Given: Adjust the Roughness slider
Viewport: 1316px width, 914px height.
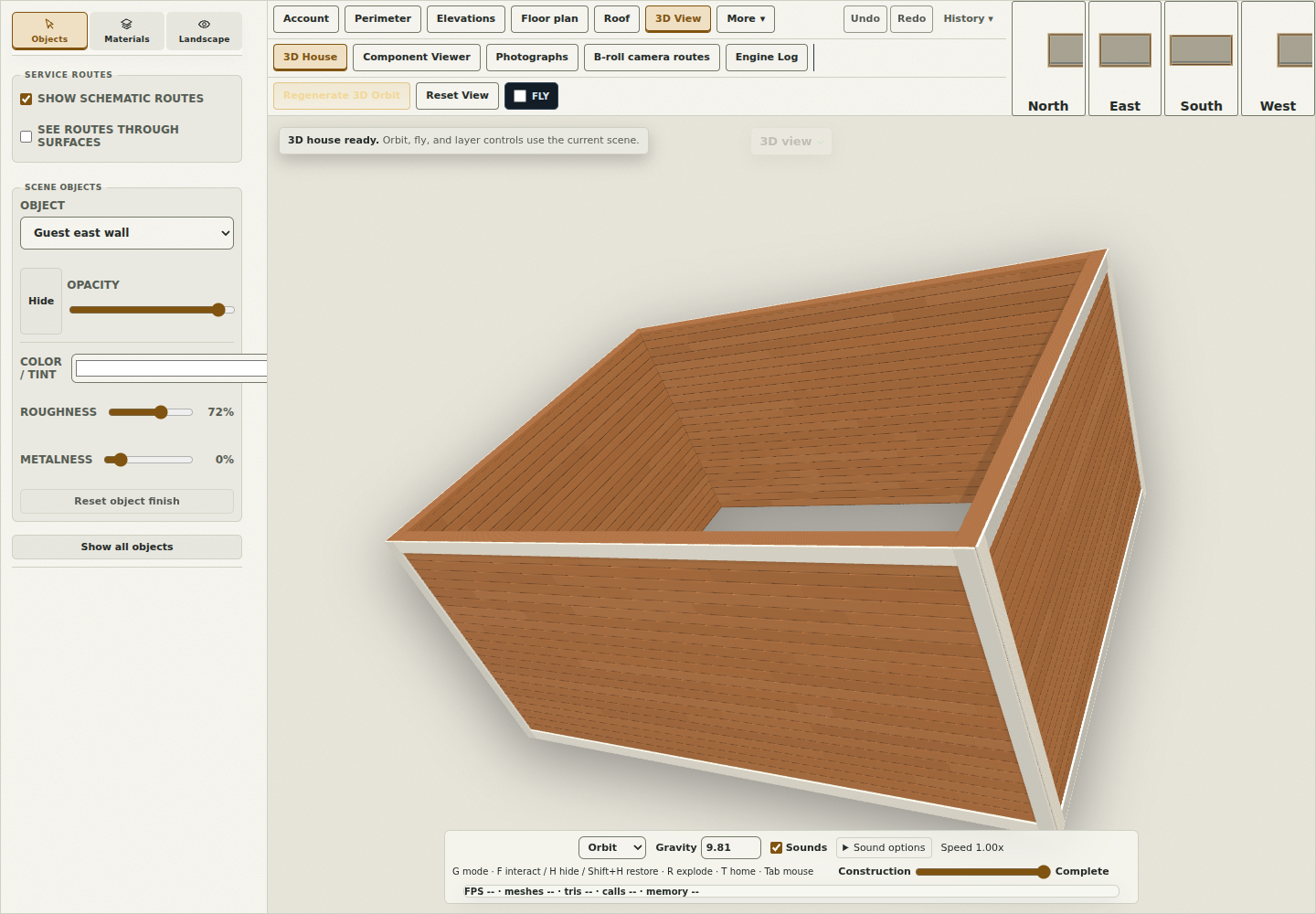Looking at the screenshot, I should [151, 412].
